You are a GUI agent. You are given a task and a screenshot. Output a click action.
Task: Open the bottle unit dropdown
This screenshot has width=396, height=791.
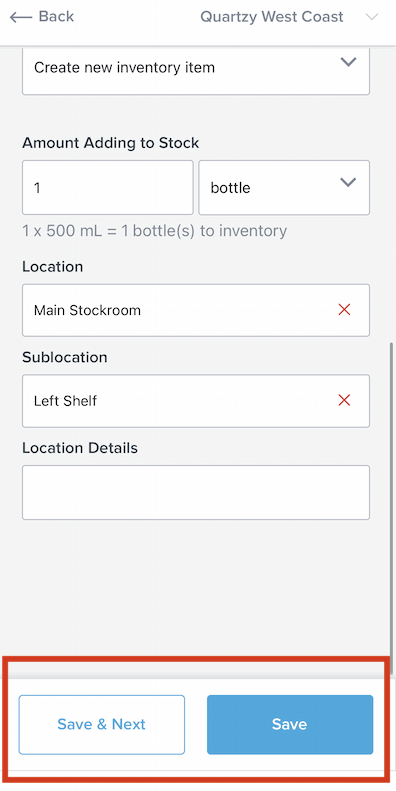pyautogui.click(x=284, y=188)
